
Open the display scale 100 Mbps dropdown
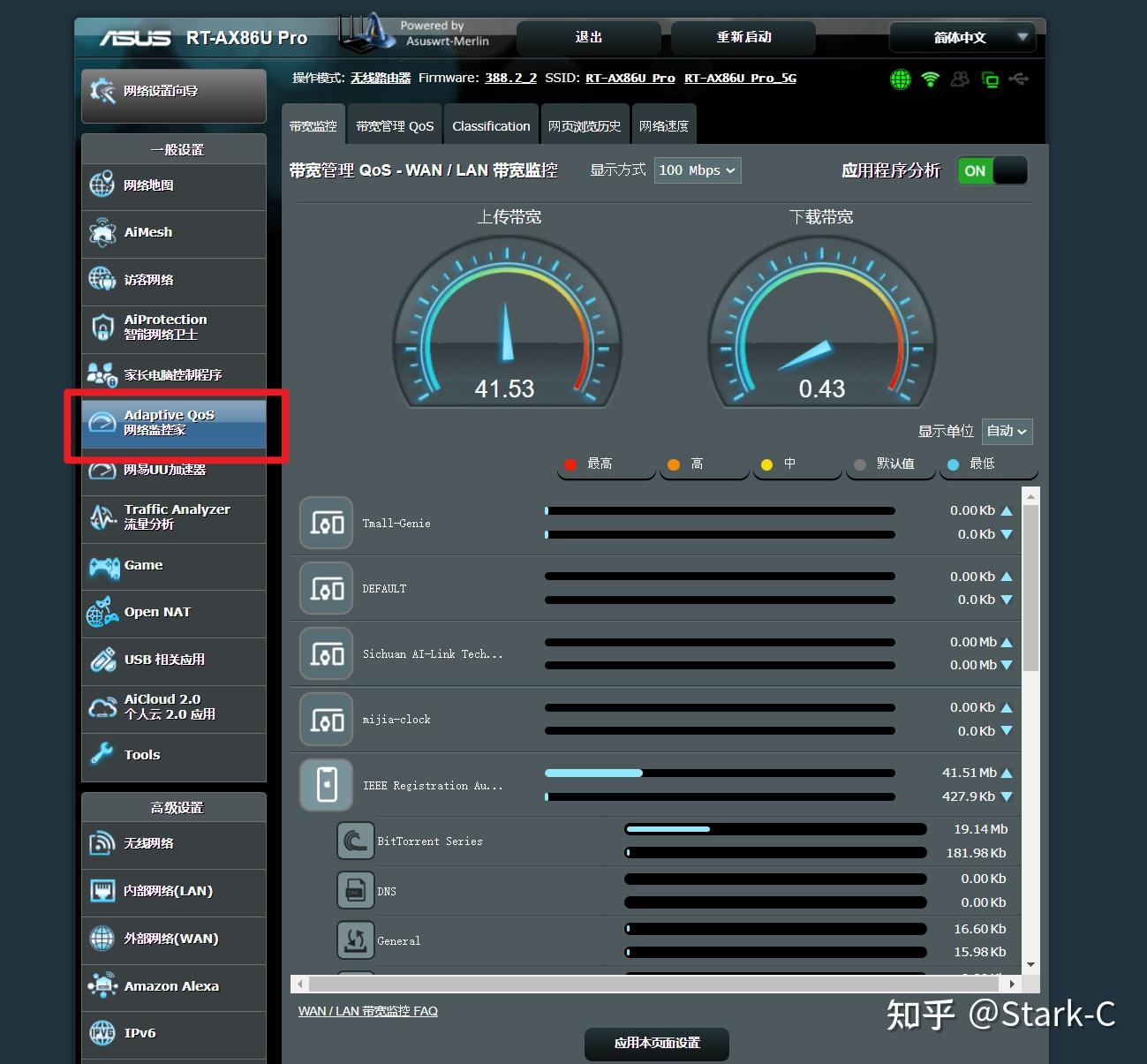point(698,170)
